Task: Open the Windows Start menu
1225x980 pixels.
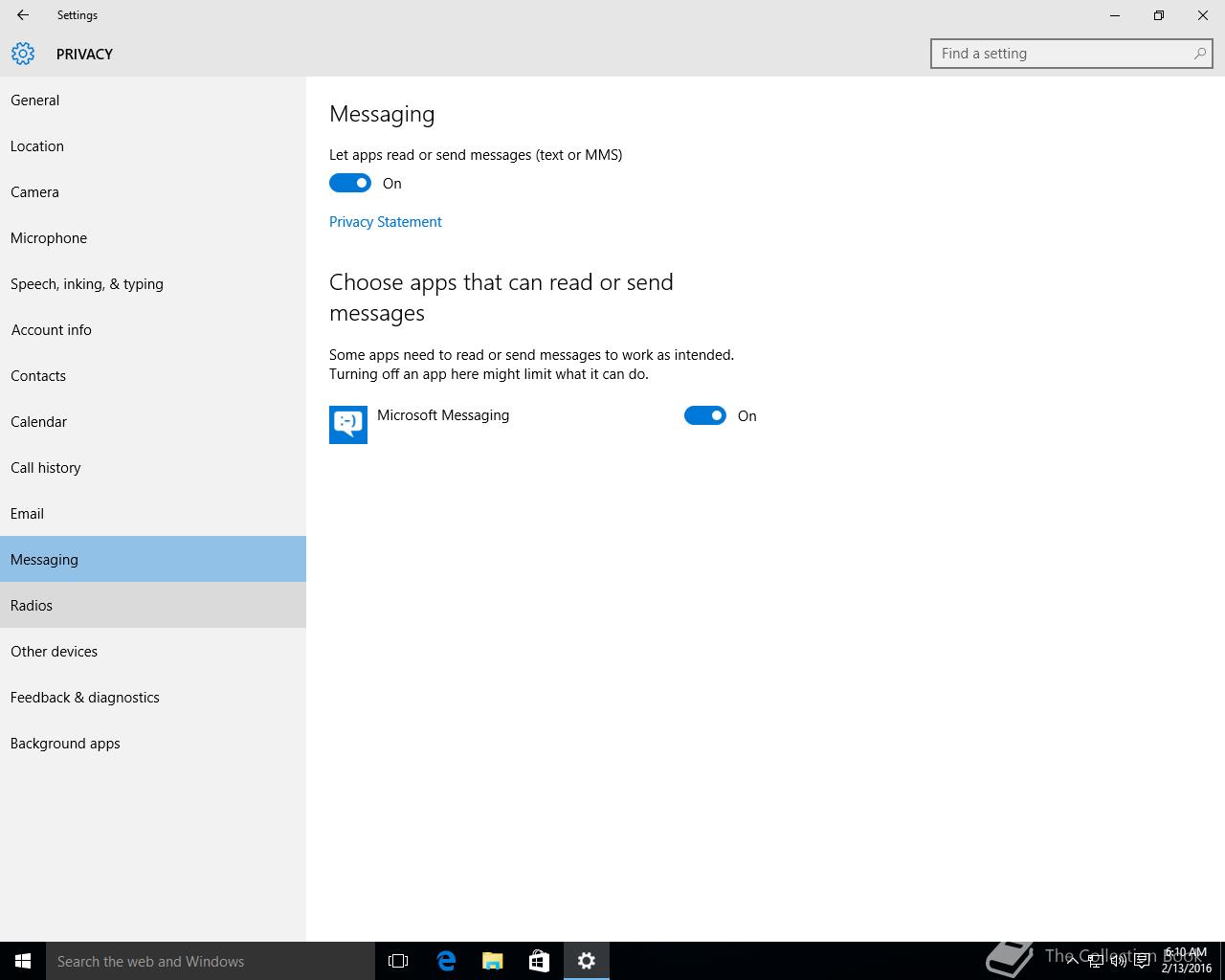Action: (23, 961)
